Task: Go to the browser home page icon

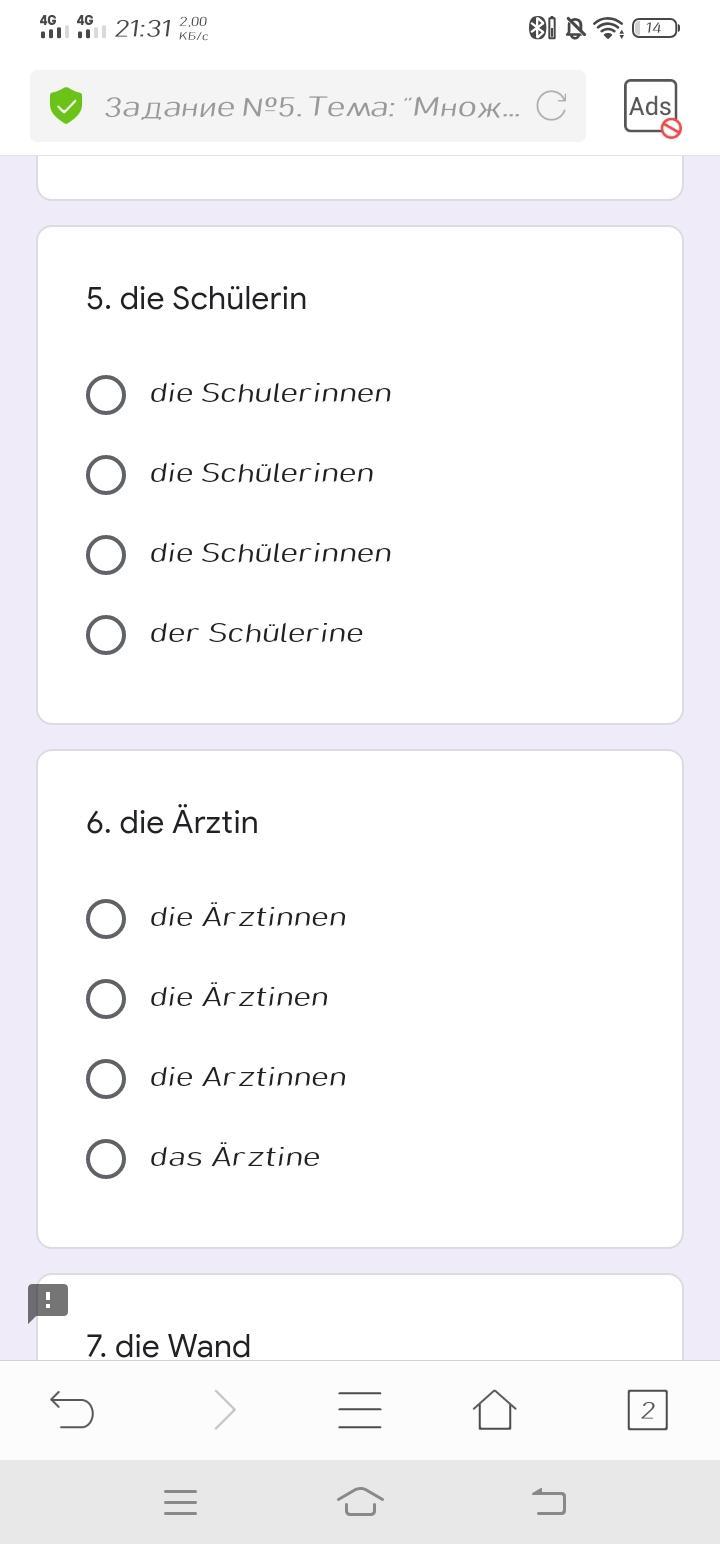Action: pos(494,1410)
